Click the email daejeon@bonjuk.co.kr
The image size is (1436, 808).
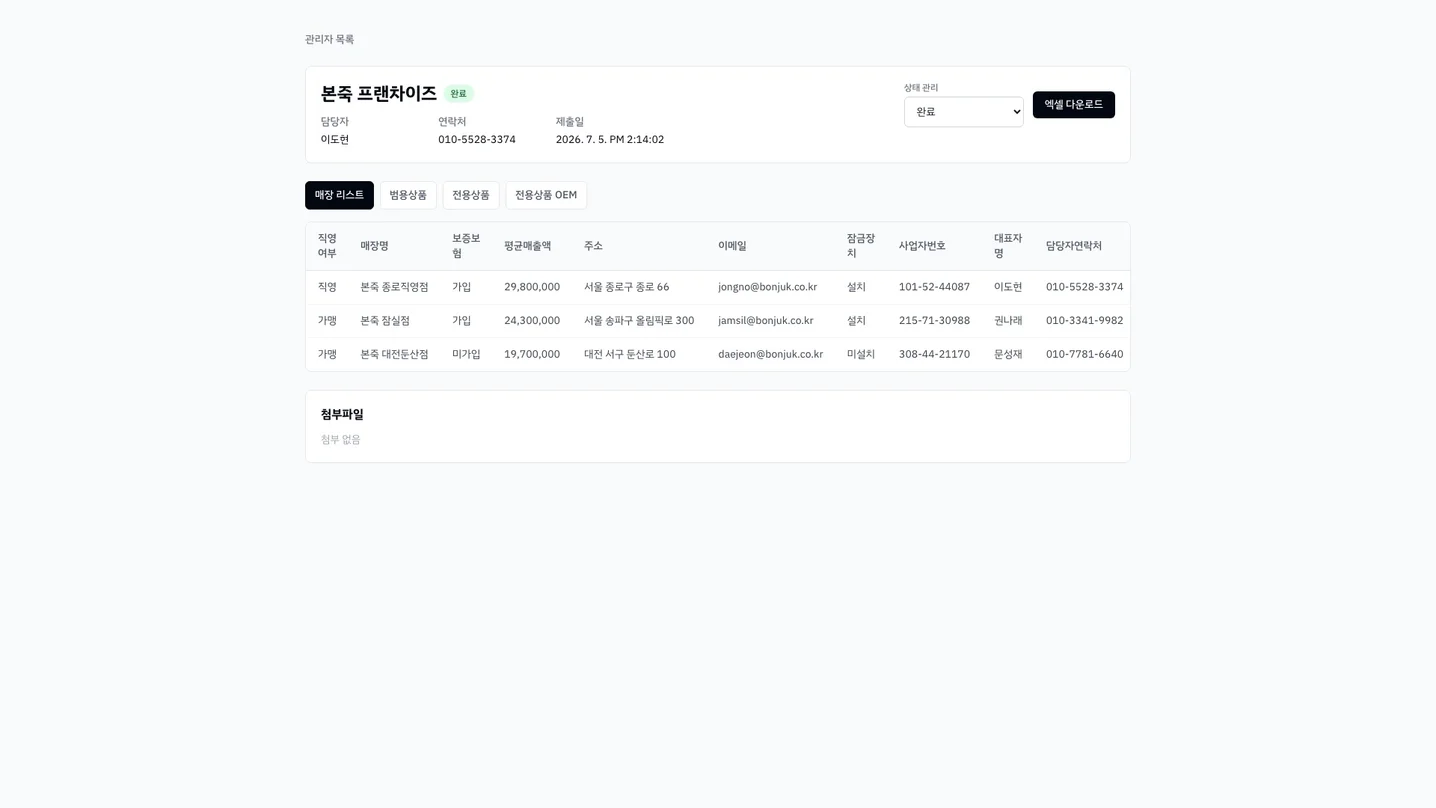click(x=771, y=355)
